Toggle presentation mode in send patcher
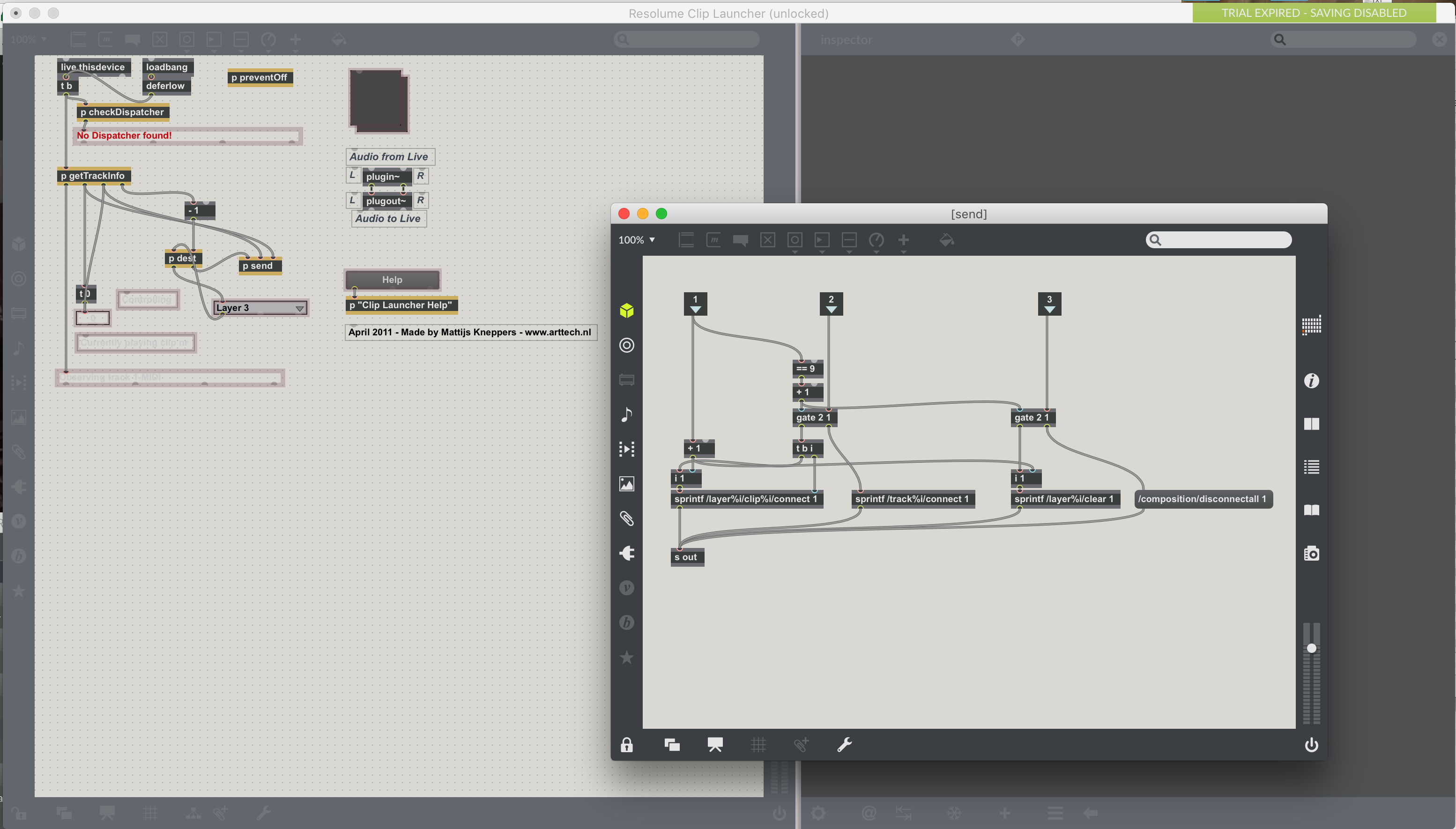 715,745
